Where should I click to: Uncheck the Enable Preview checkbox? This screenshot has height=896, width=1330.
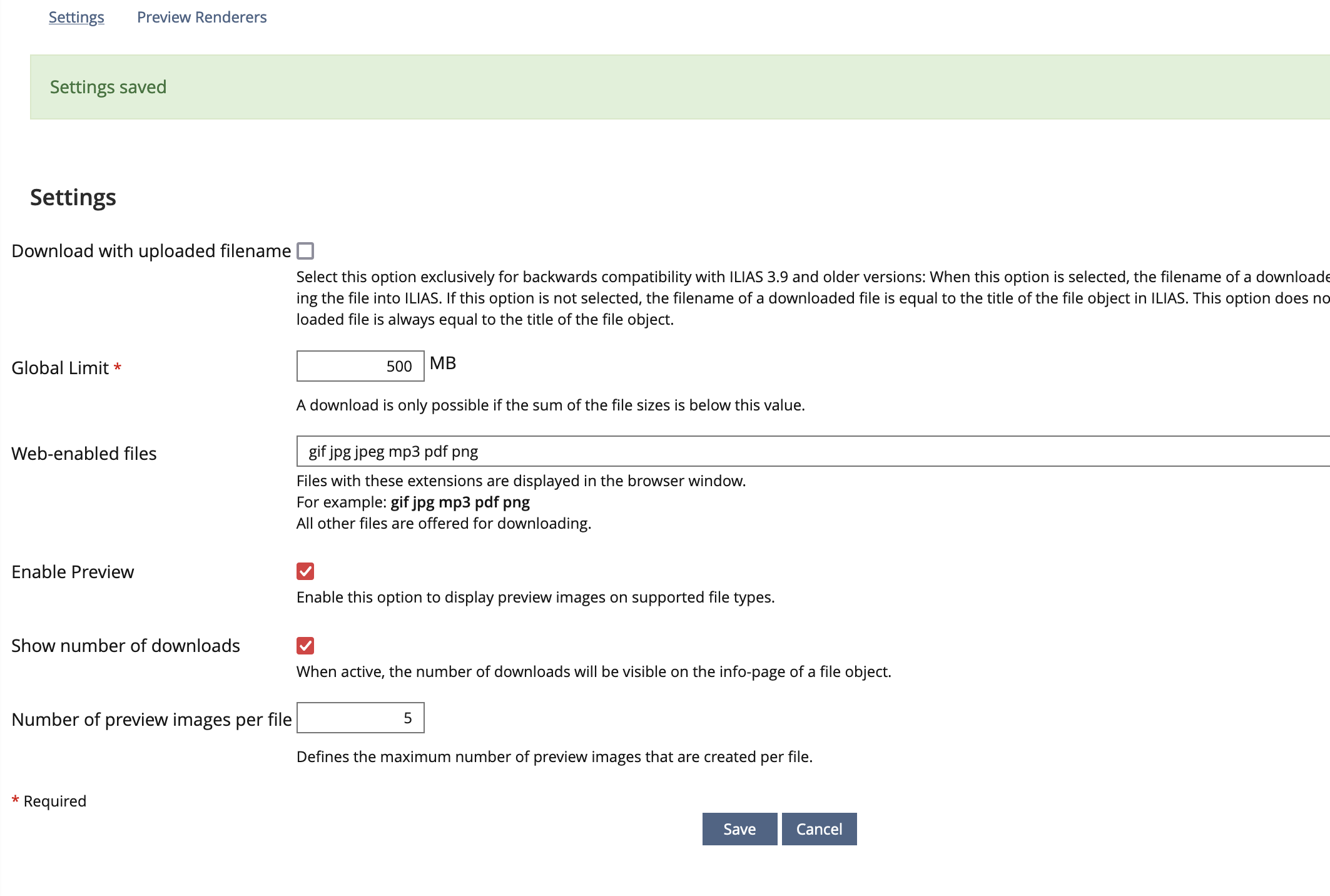(305, 571)
